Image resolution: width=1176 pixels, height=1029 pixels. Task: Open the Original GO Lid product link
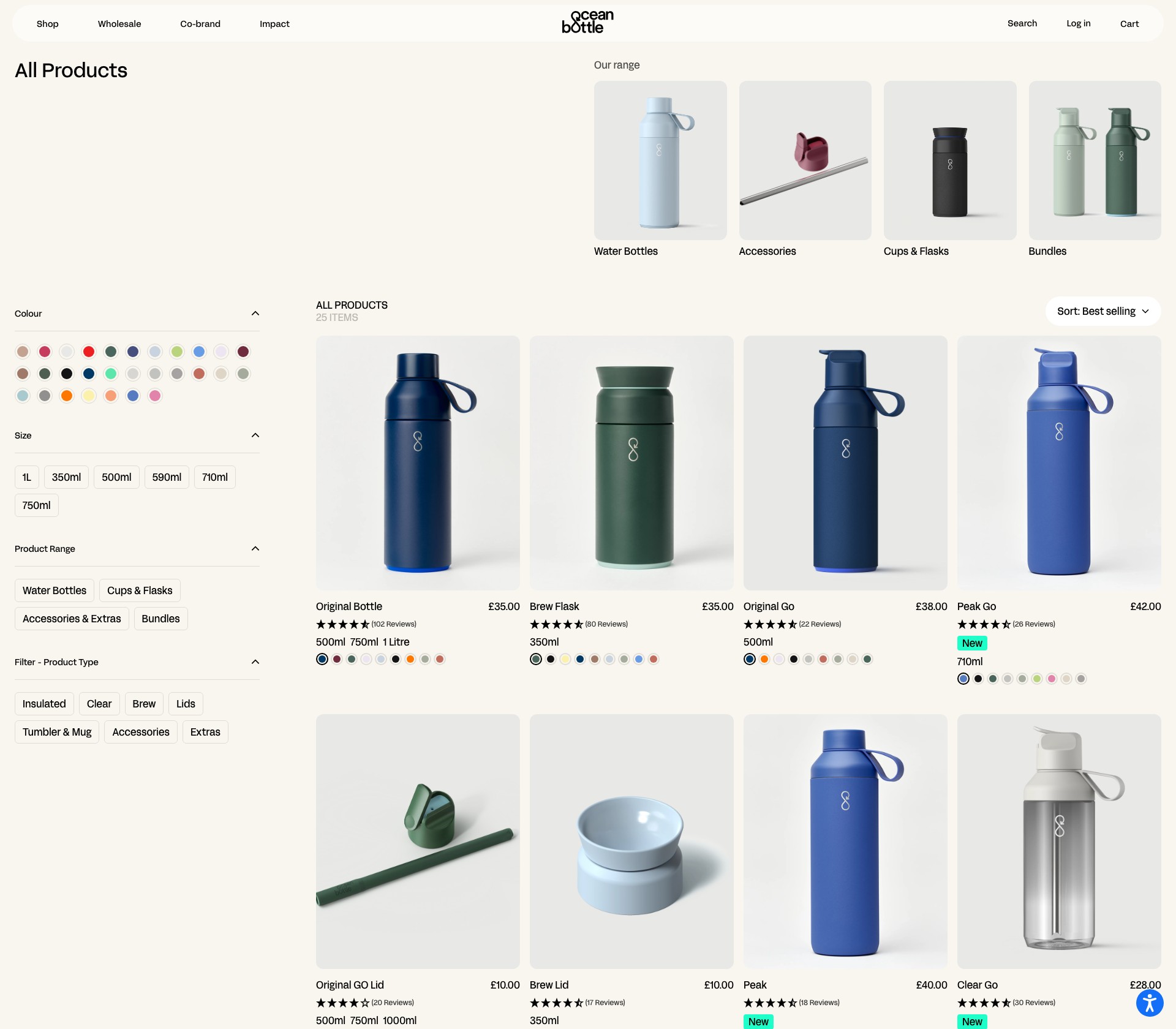(350, 985)
